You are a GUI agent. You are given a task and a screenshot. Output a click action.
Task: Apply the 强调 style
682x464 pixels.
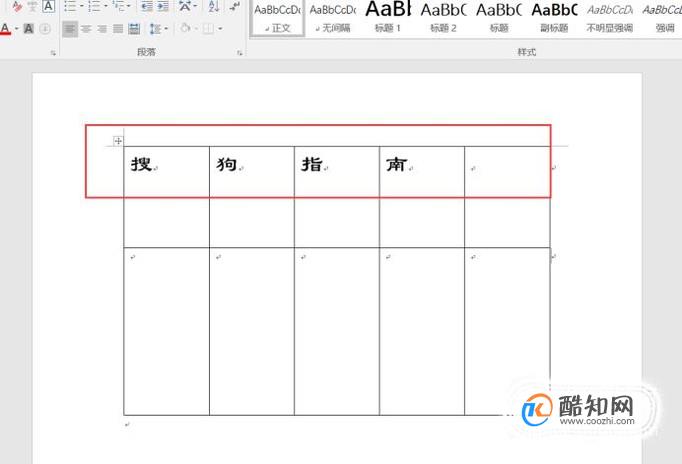(661, 18)
